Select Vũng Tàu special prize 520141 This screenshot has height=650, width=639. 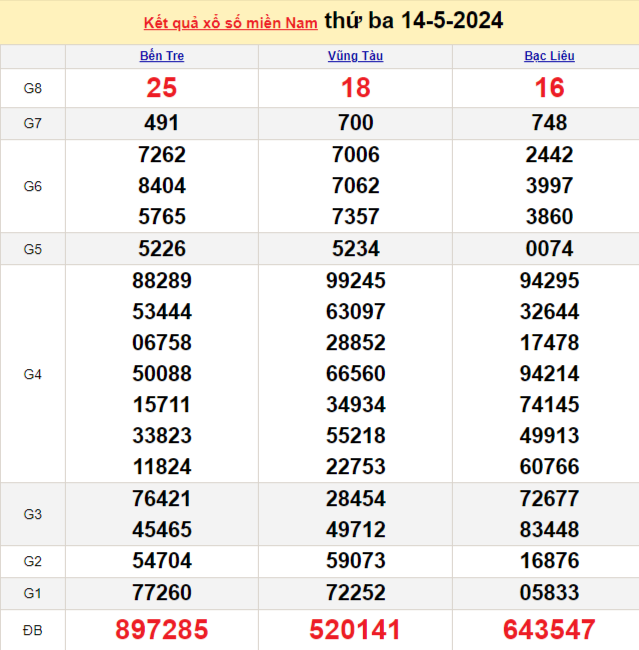coord(355,630)
